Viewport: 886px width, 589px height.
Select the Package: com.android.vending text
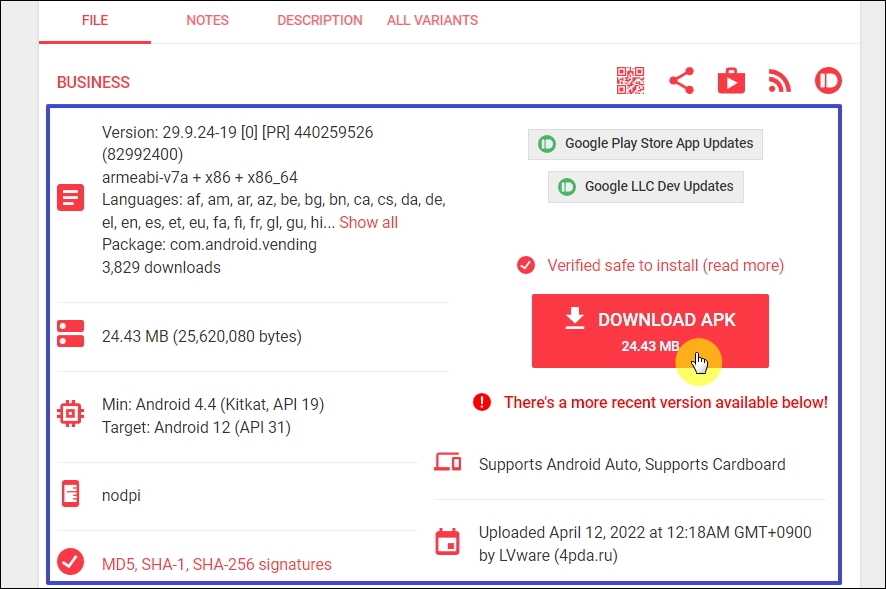209,245
